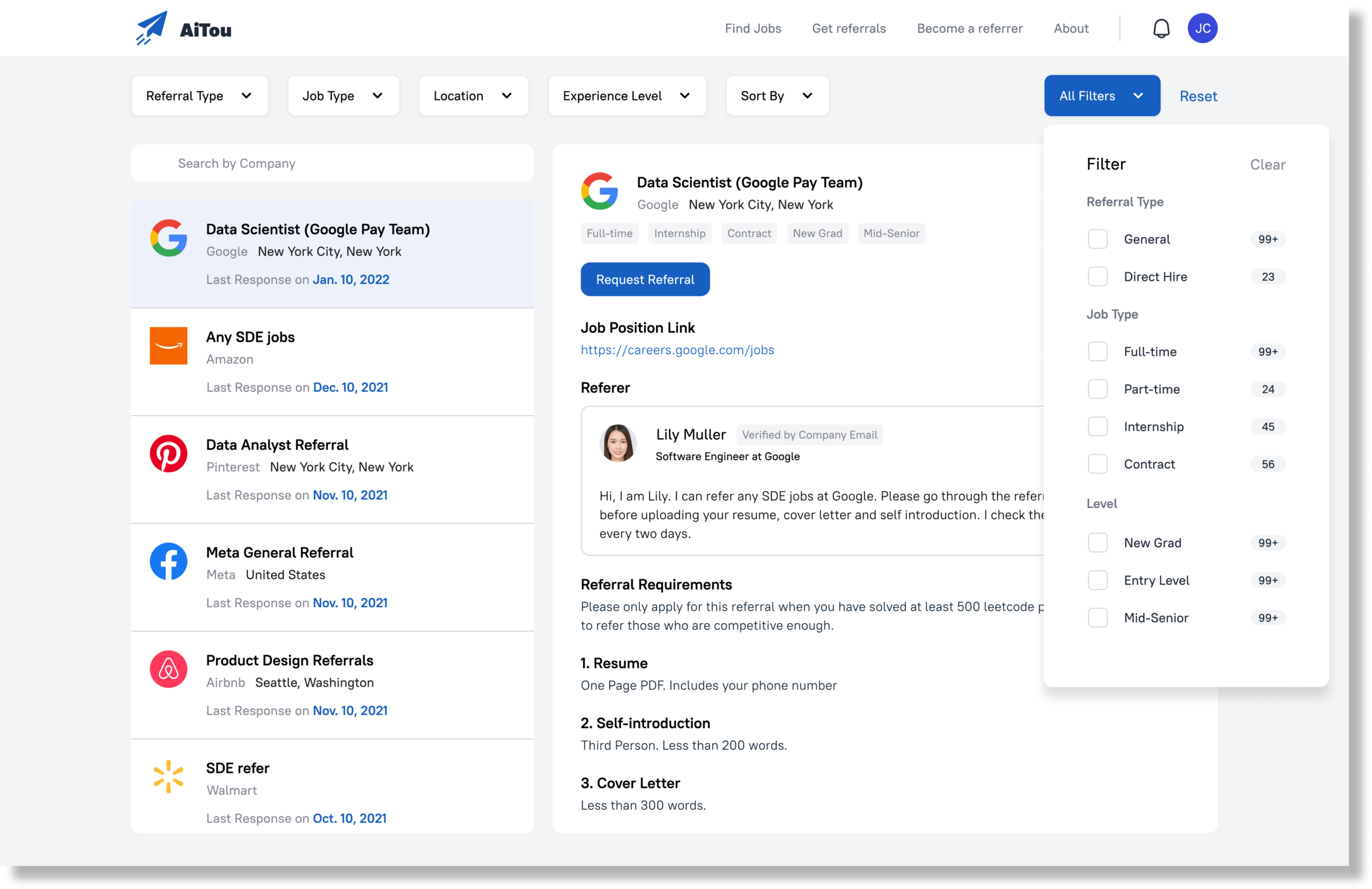Click the Amazon logo in the job list
The height and width of the screenshot is (889, 1372).
pos(168,345)
